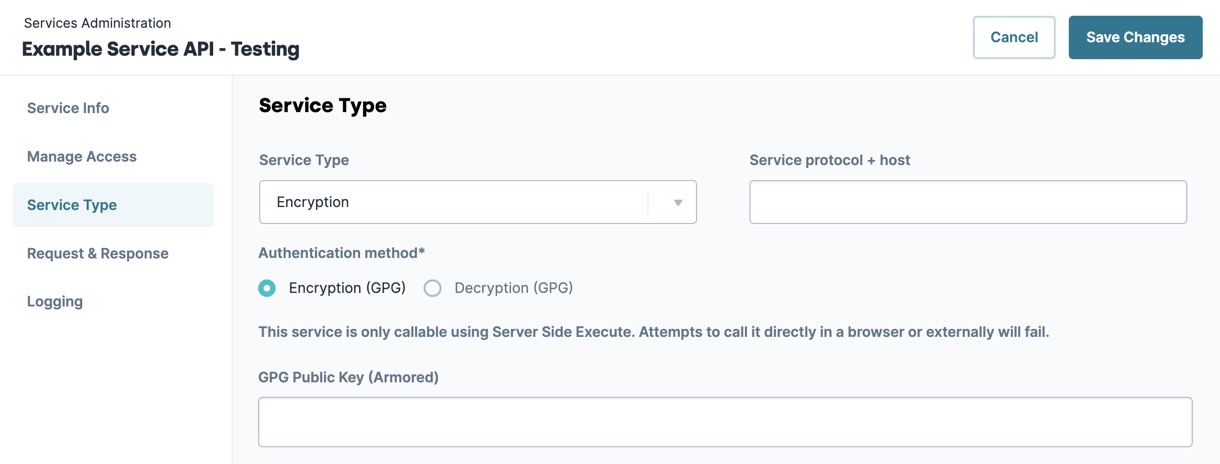The height and width of the screenshot is (464, 1220).
Task: Click the Authentication method* label
Action: click(x=342, y=253)
